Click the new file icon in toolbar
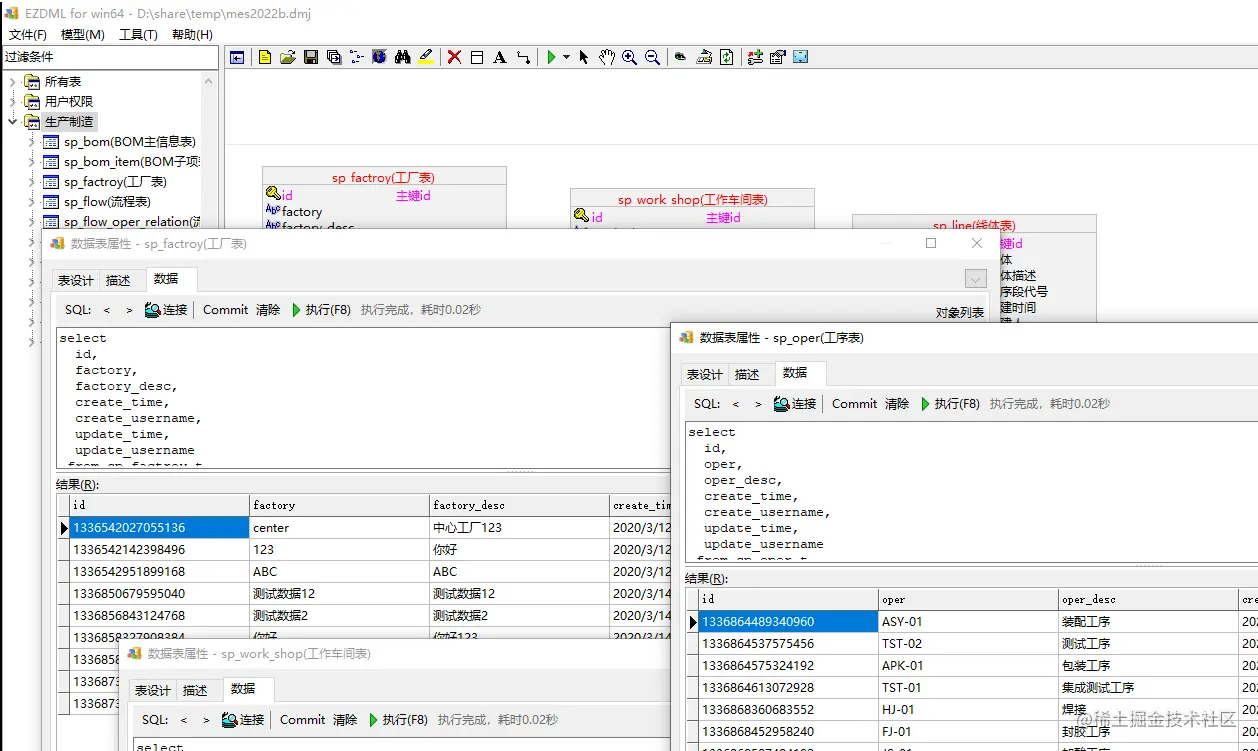This screenshot has height=751, width=1258. point(265,58)
